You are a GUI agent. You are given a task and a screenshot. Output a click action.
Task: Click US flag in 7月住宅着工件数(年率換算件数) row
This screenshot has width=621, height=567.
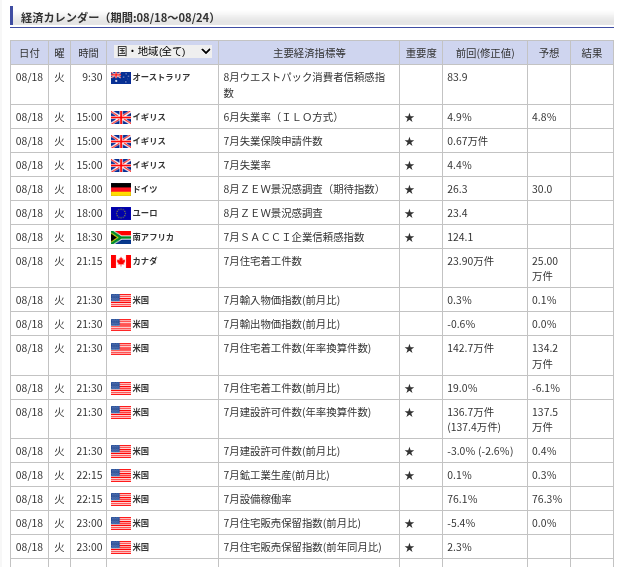pyautogui.click(x=121, y=348)
